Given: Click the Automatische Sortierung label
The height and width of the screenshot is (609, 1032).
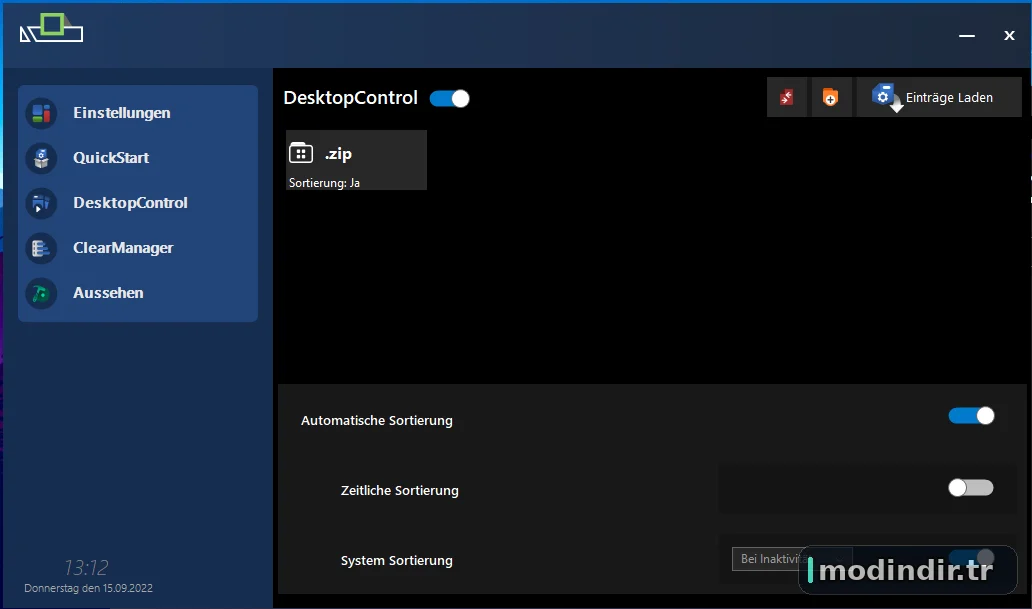Looking at the screenshot, I should point(376,421).
